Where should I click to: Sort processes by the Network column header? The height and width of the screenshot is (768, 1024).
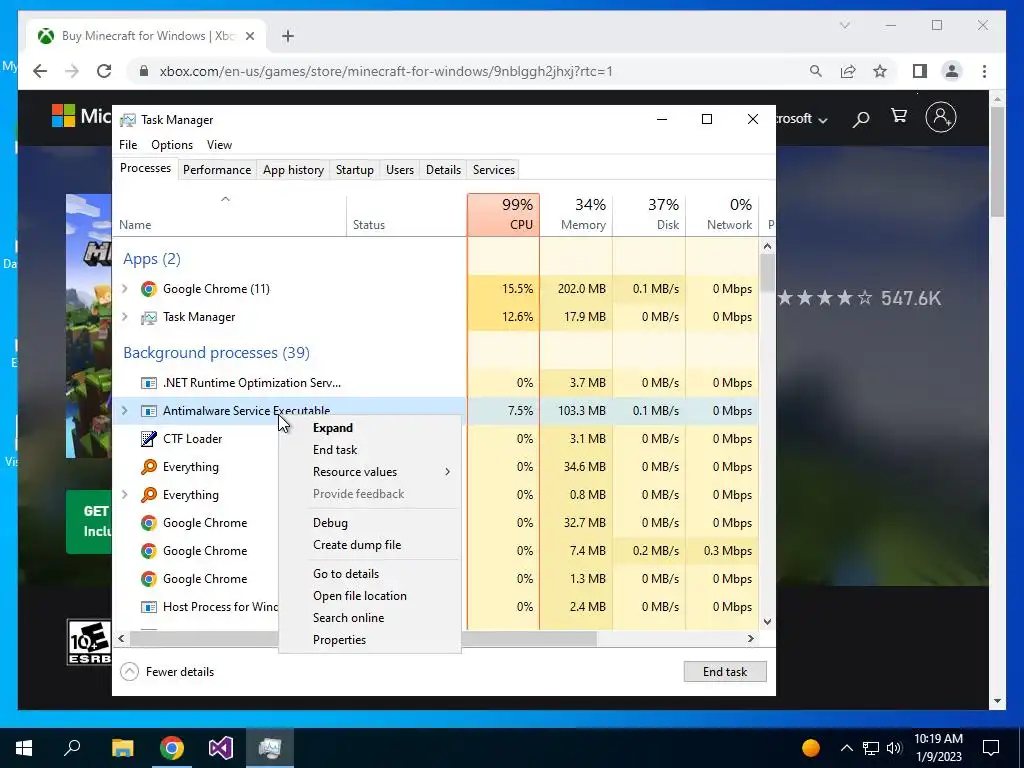[723, 215]
